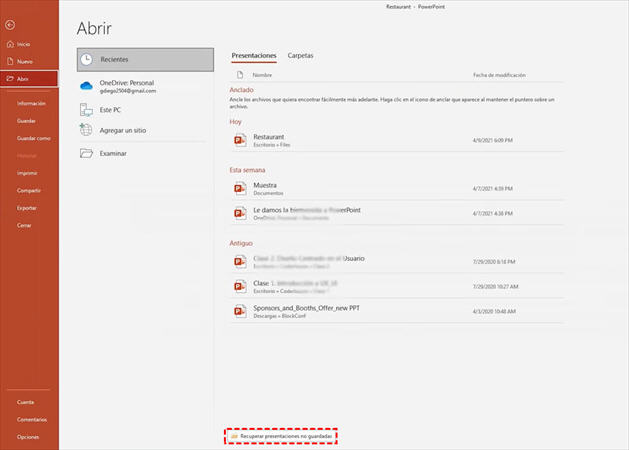Click the OneDrive cloud icon
629x450 pixels.
(86, 86)
